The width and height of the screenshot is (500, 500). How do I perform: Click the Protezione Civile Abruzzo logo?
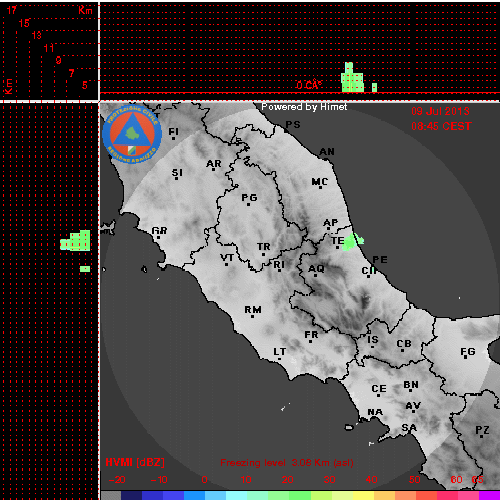132,134
